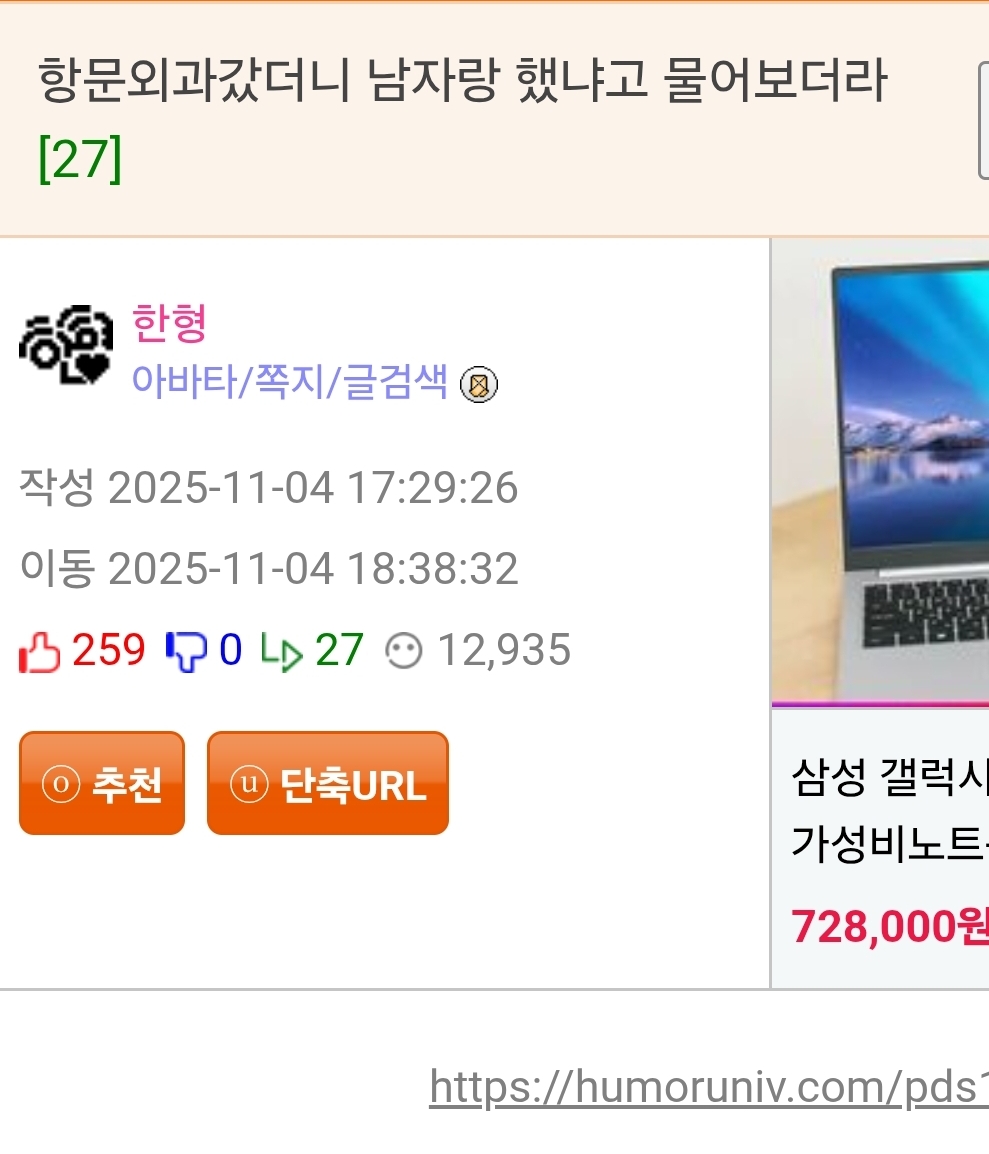Click the 728,000원 price text
The width and height of the screenshot is (989, 1154).
click(x=890, y=926)
